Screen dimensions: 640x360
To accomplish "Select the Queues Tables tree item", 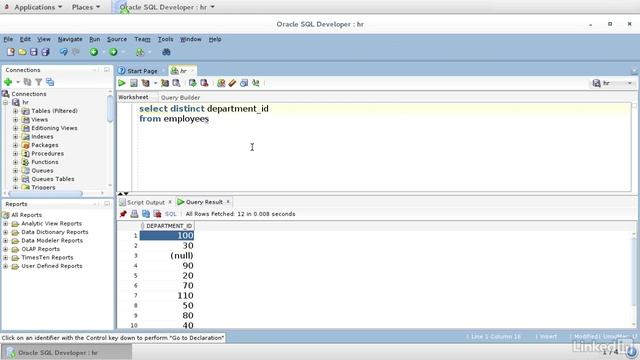I will [53, 179].
